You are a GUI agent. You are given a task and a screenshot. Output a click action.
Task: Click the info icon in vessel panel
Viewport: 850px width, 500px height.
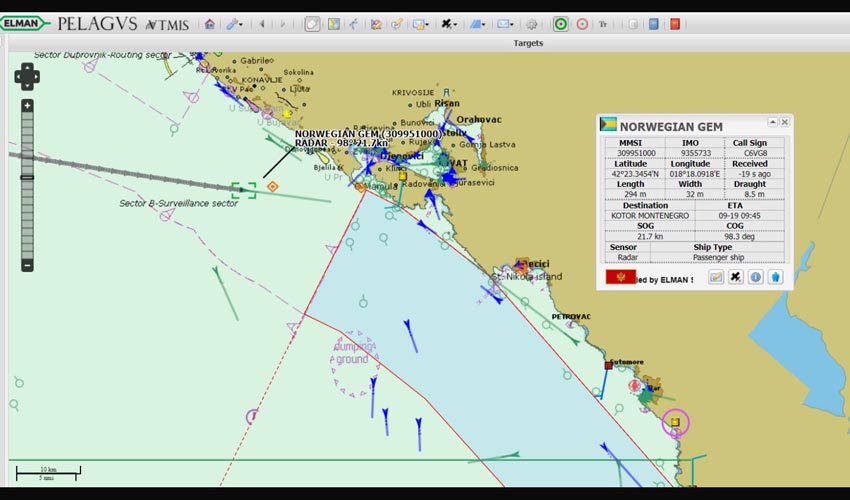(x=755, y=277)
